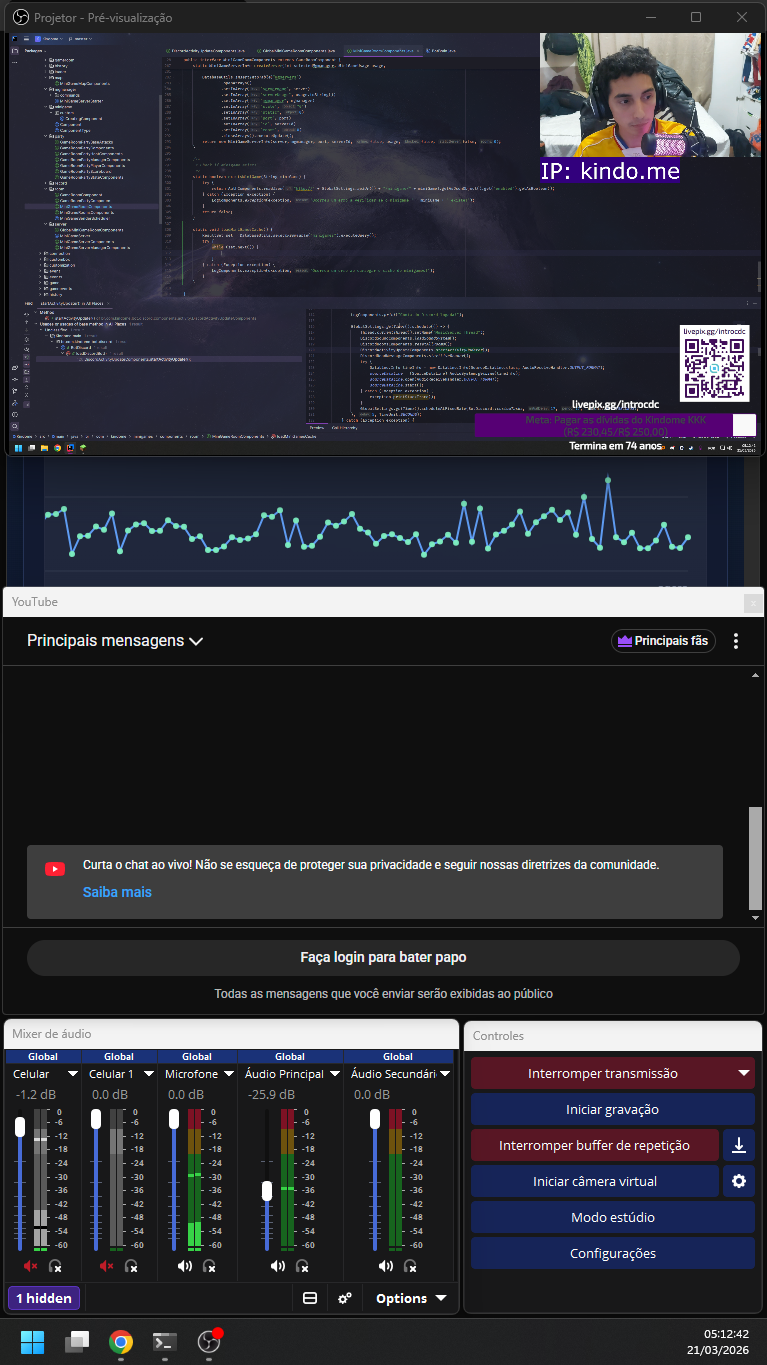Start the virtual camera
This screenshot has width=767, height=1365.
coord(594,1181)
